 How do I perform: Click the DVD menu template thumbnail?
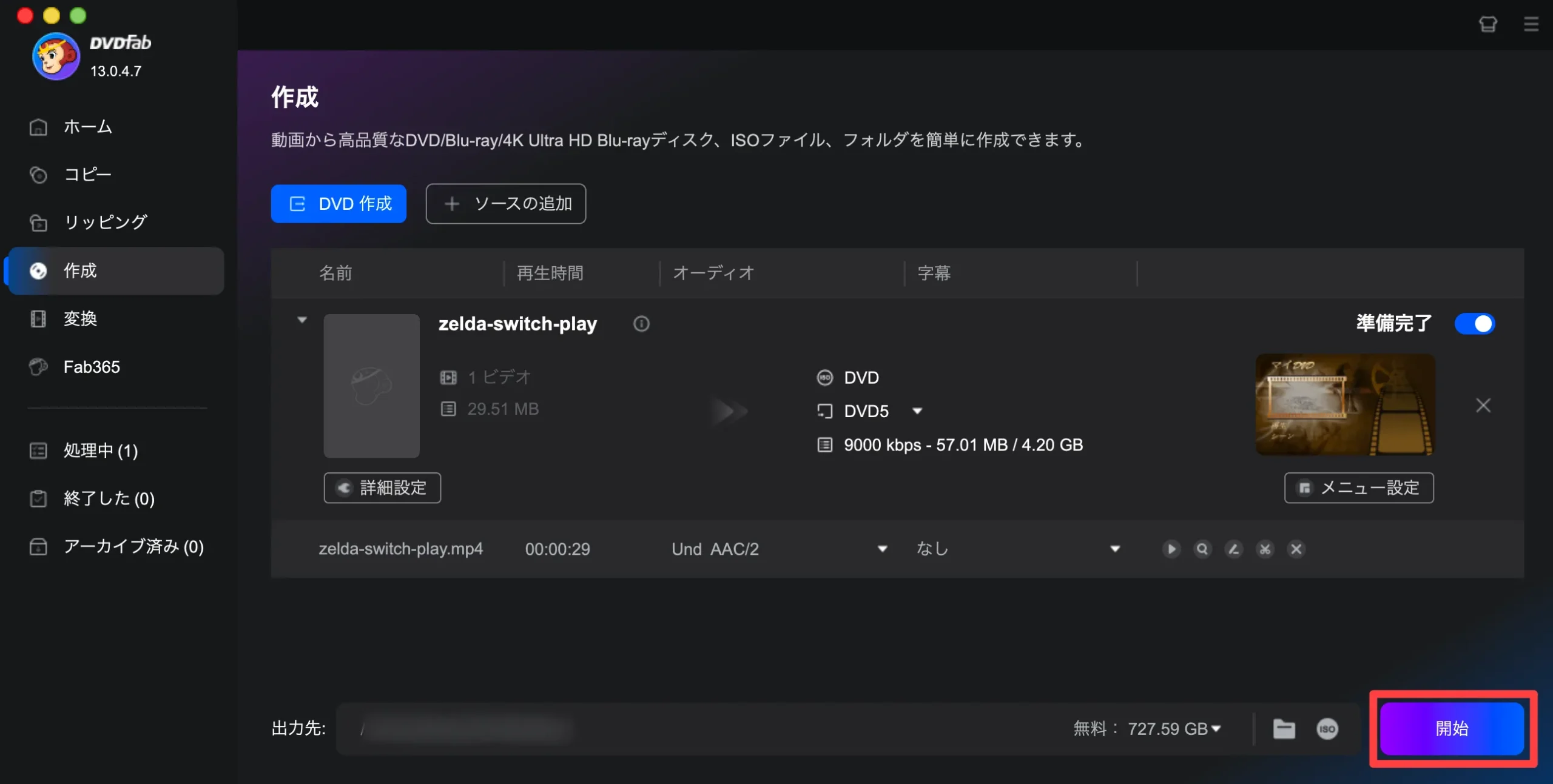[1344, 405]
